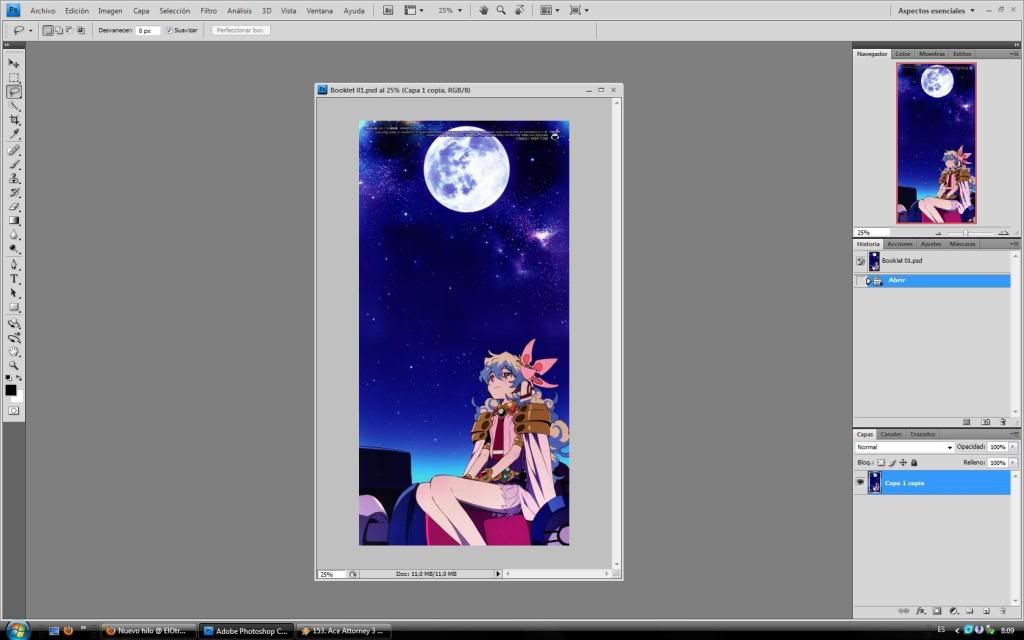Select the Hand tool in toolbox
Image resolution: width=1024 pixels, height=640 pixels.
point(14,351)
